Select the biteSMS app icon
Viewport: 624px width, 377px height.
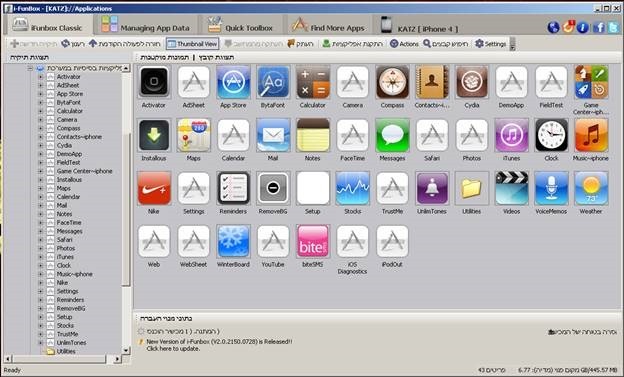[x=313, y=241]
